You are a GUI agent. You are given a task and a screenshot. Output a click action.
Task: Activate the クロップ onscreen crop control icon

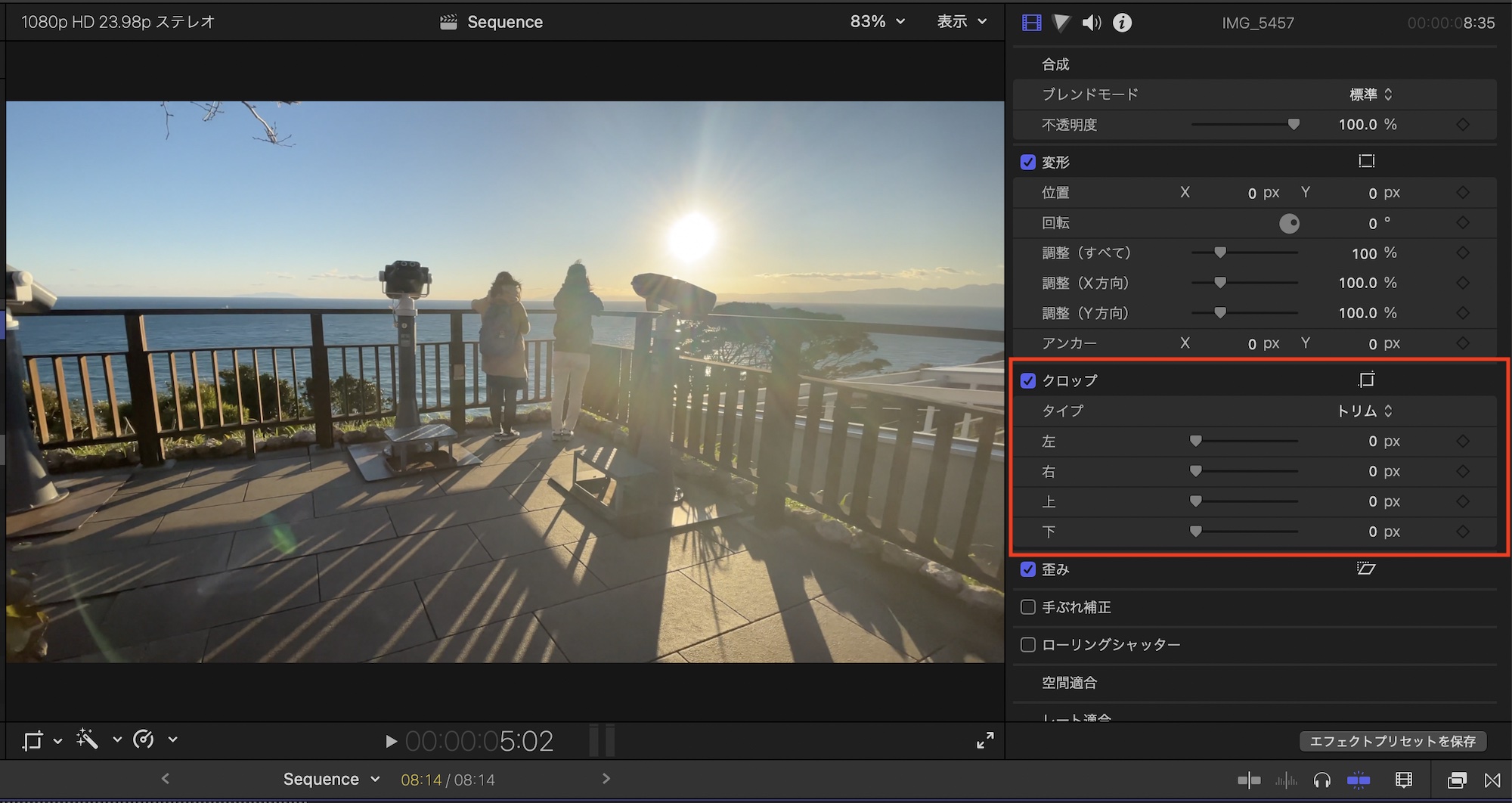point(1366,380)
